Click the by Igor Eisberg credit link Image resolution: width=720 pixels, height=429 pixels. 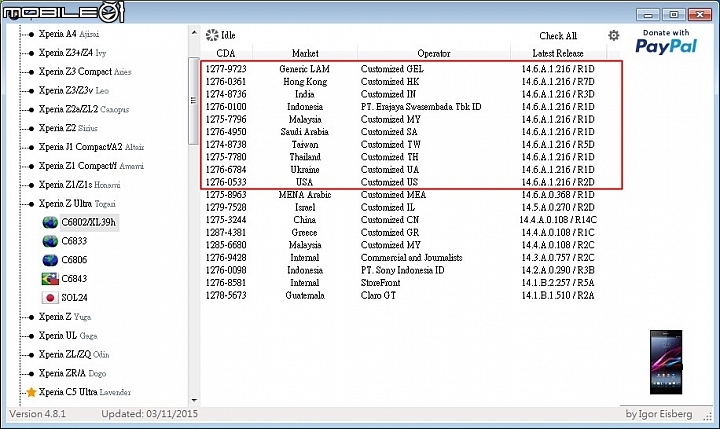(x=658, y=414)
